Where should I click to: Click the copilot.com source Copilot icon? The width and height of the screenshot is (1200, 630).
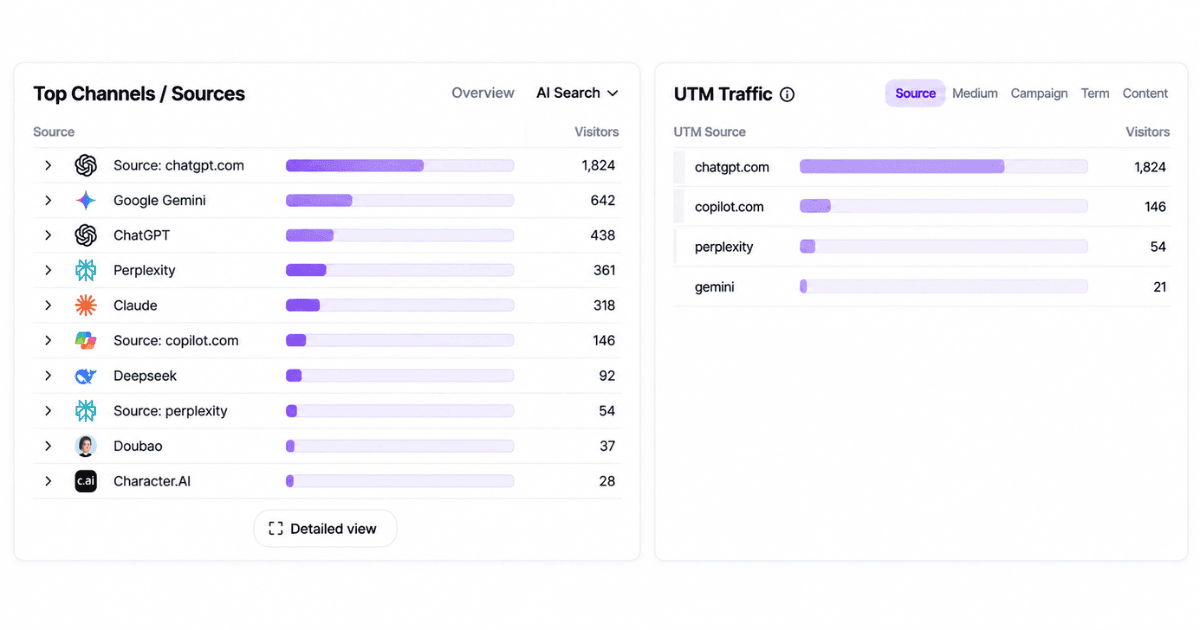[86, 341]
